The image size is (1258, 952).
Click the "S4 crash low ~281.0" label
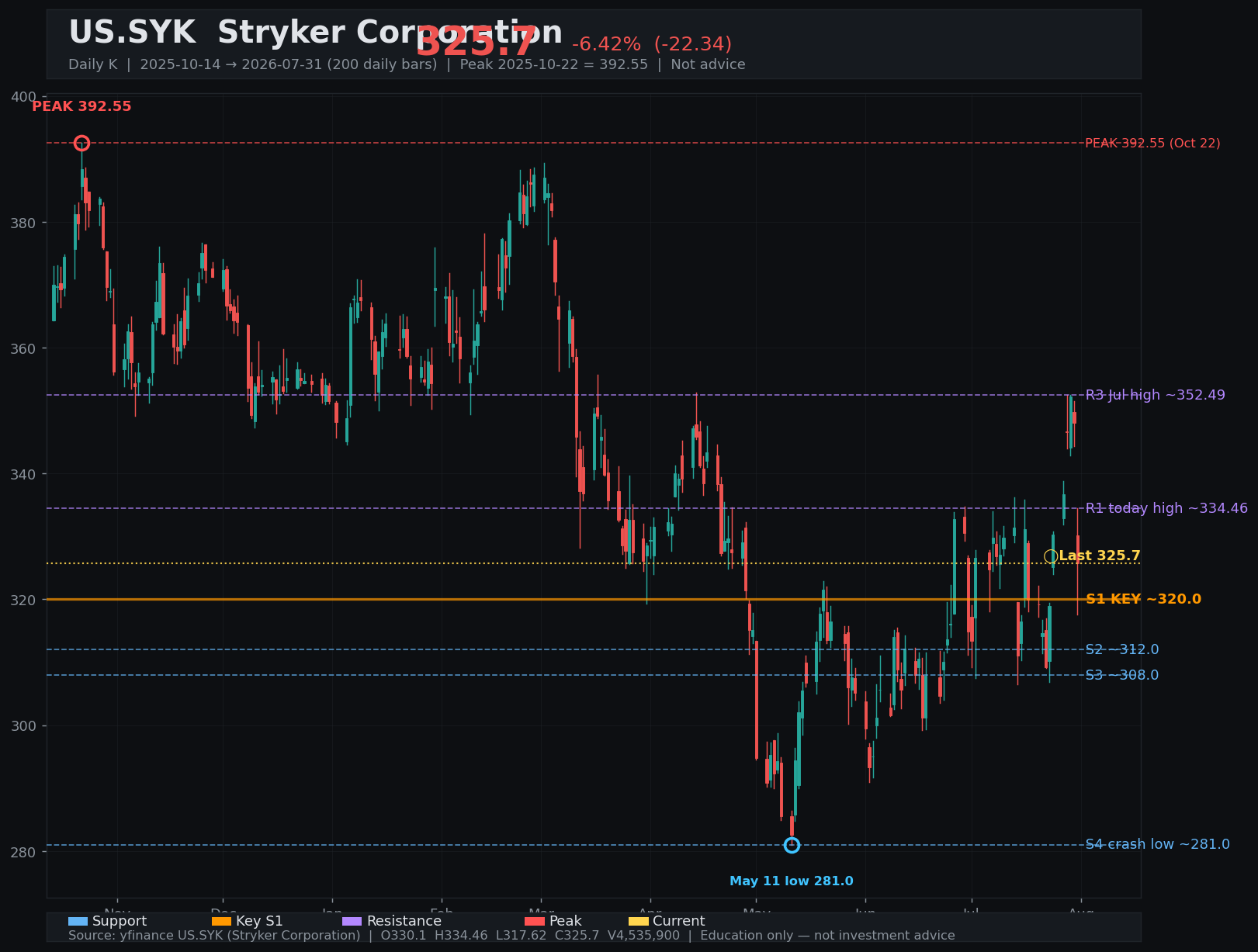coord(1157,844)
